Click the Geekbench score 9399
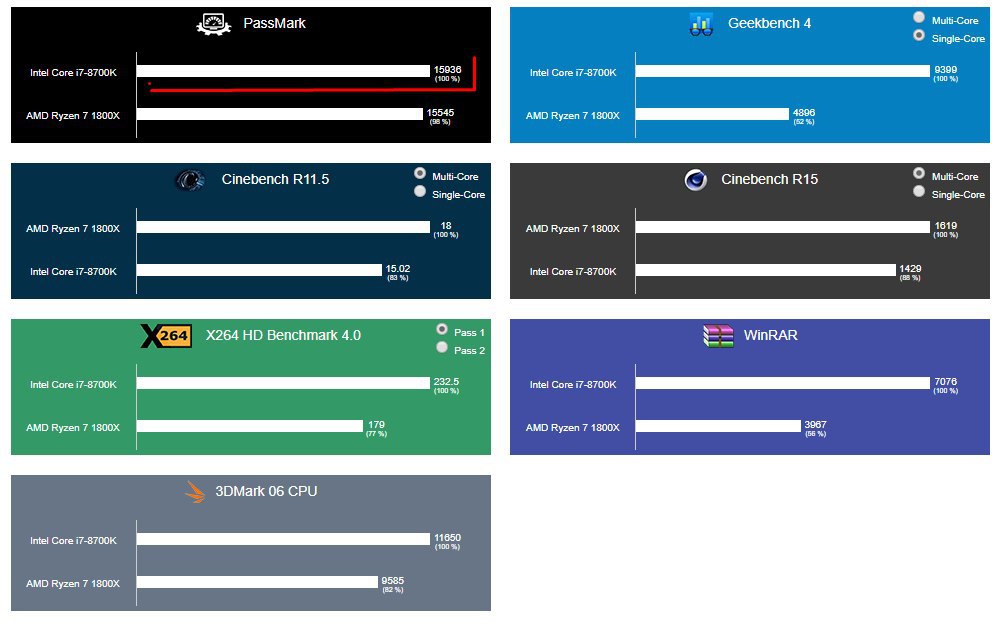This screenshot has height=641, width=1007. click(x=945, y=70)
